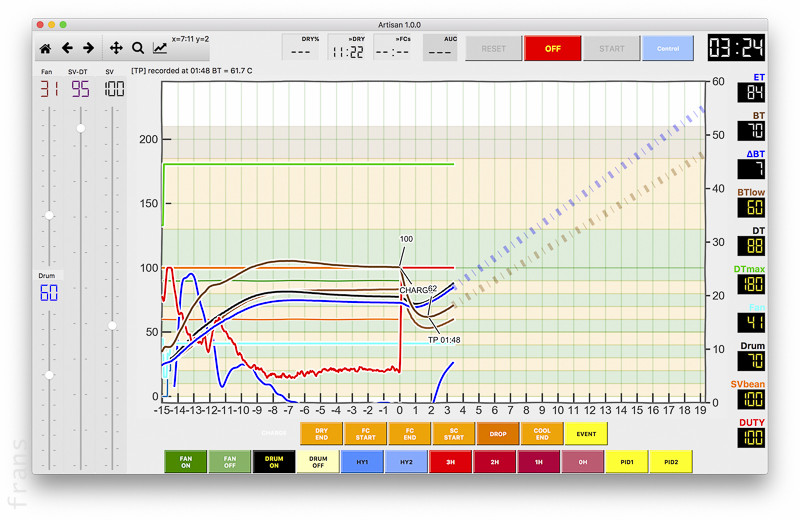
Task: Click the roast timer LCD display
Action: (x=736, y=48)
